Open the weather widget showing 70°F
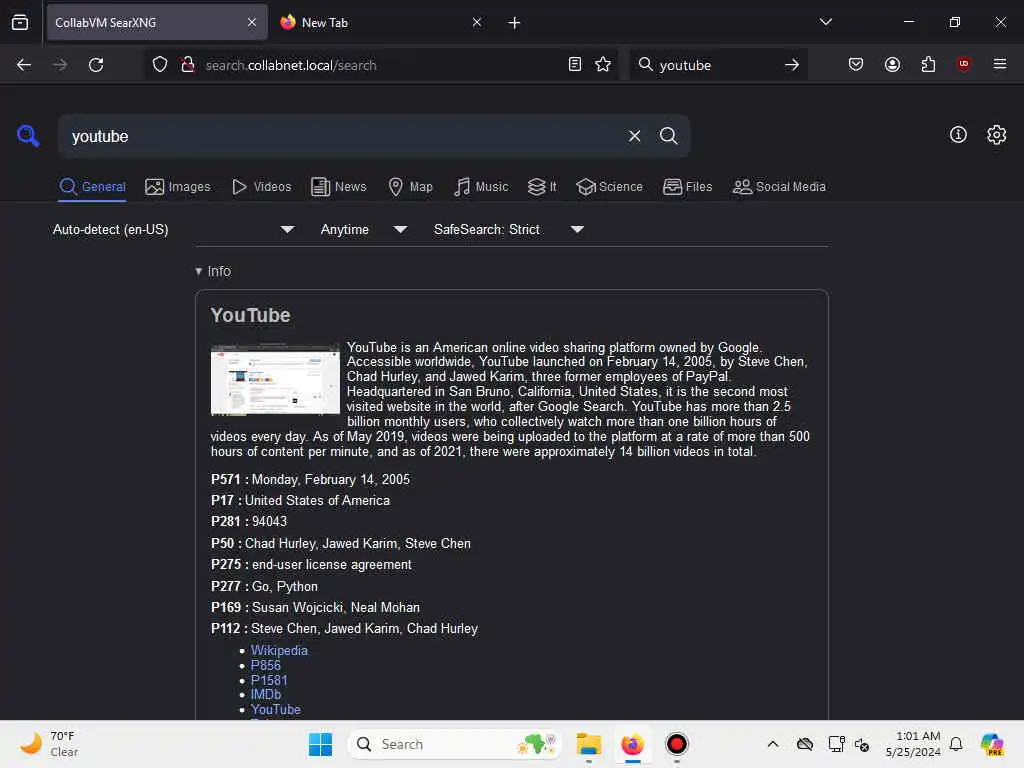This screenshot has height=768, width=1024. pyautogui.click(x=49, y=744)
